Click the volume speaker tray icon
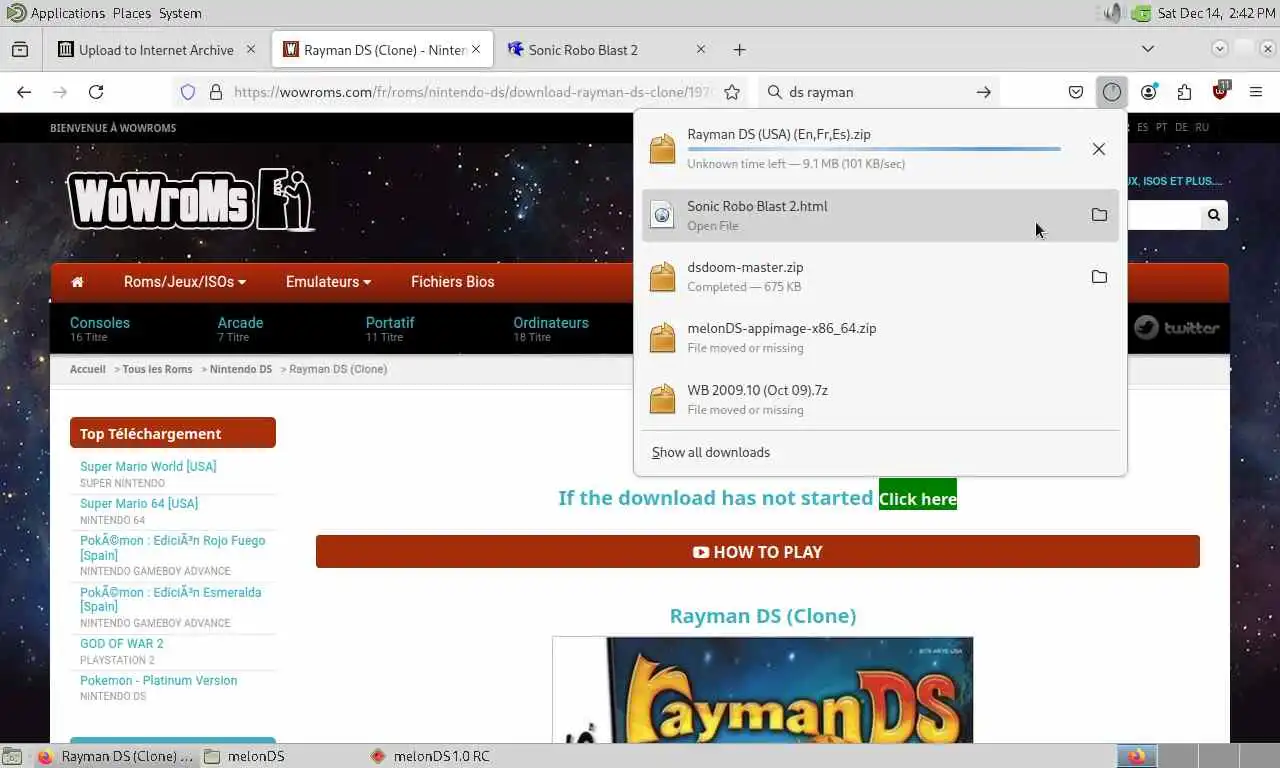The image size is (1280, 768). 1113,13
